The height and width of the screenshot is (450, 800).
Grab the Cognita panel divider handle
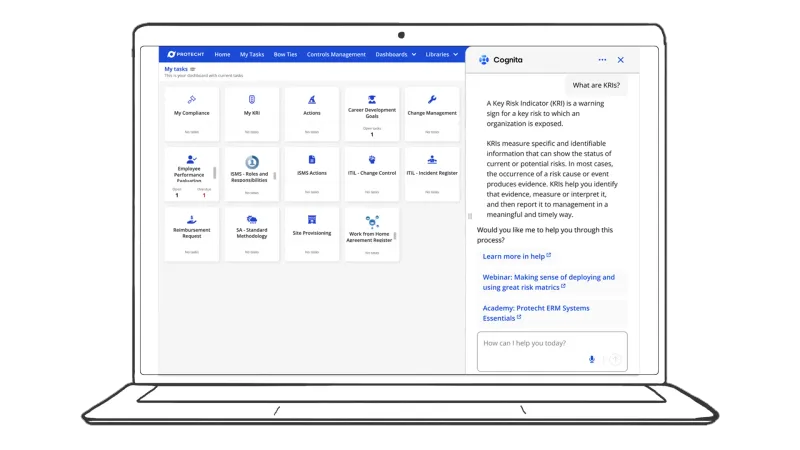click(470, 216)
